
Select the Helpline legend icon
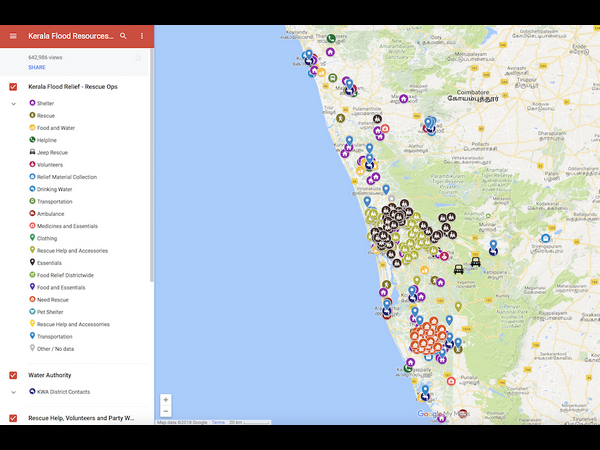(x=32, y=140)
